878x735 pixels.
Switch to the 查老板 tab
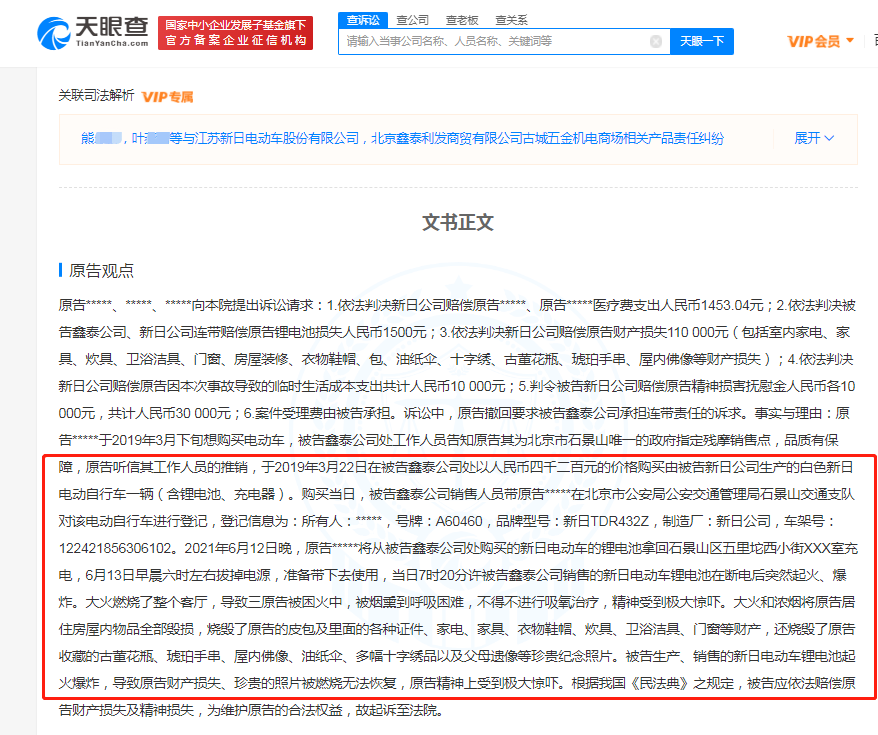(x=462, y=20)
